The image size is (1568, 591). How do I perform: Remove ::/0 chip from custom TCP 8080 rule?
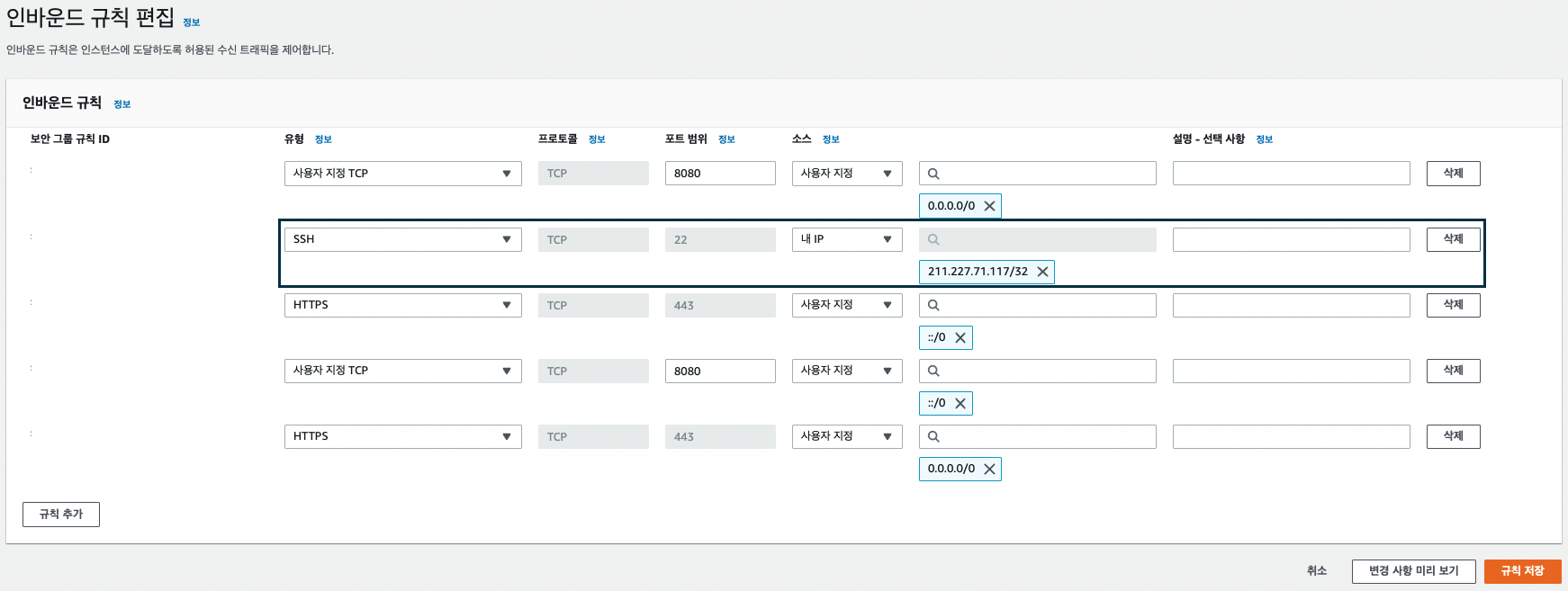pyautogui.click(x=960, y=403)
